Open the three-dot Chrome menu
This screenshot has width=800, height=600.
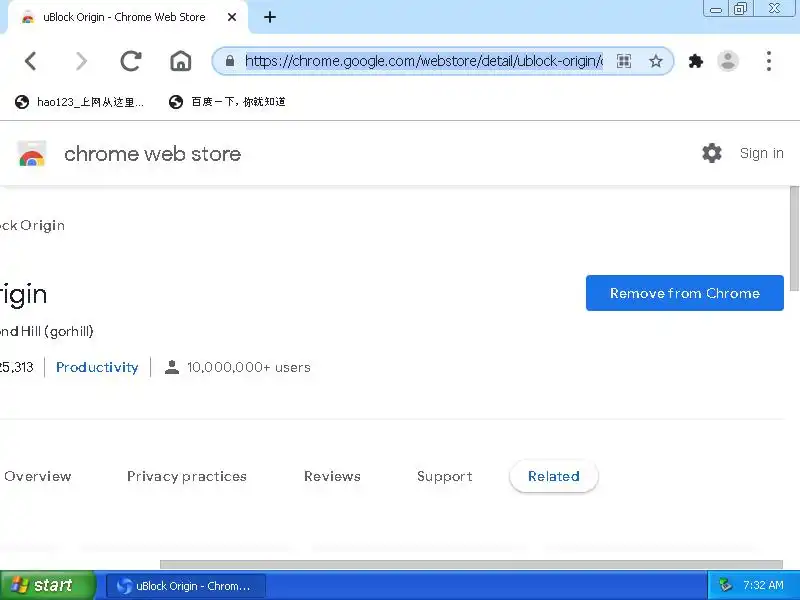click(x=769, y=61)
